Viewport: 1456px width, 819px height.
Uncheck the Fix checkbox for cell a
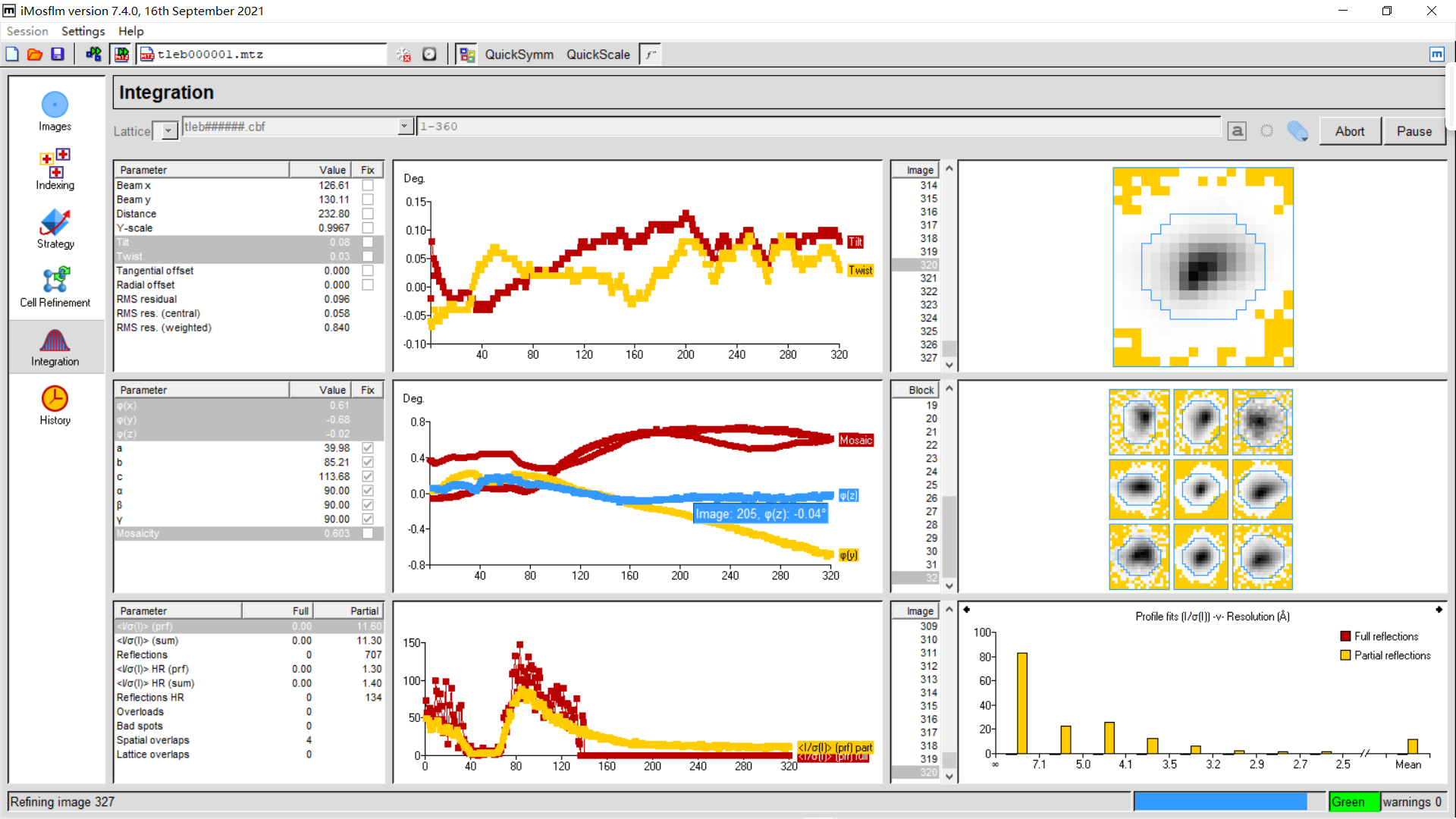(368, 448)
